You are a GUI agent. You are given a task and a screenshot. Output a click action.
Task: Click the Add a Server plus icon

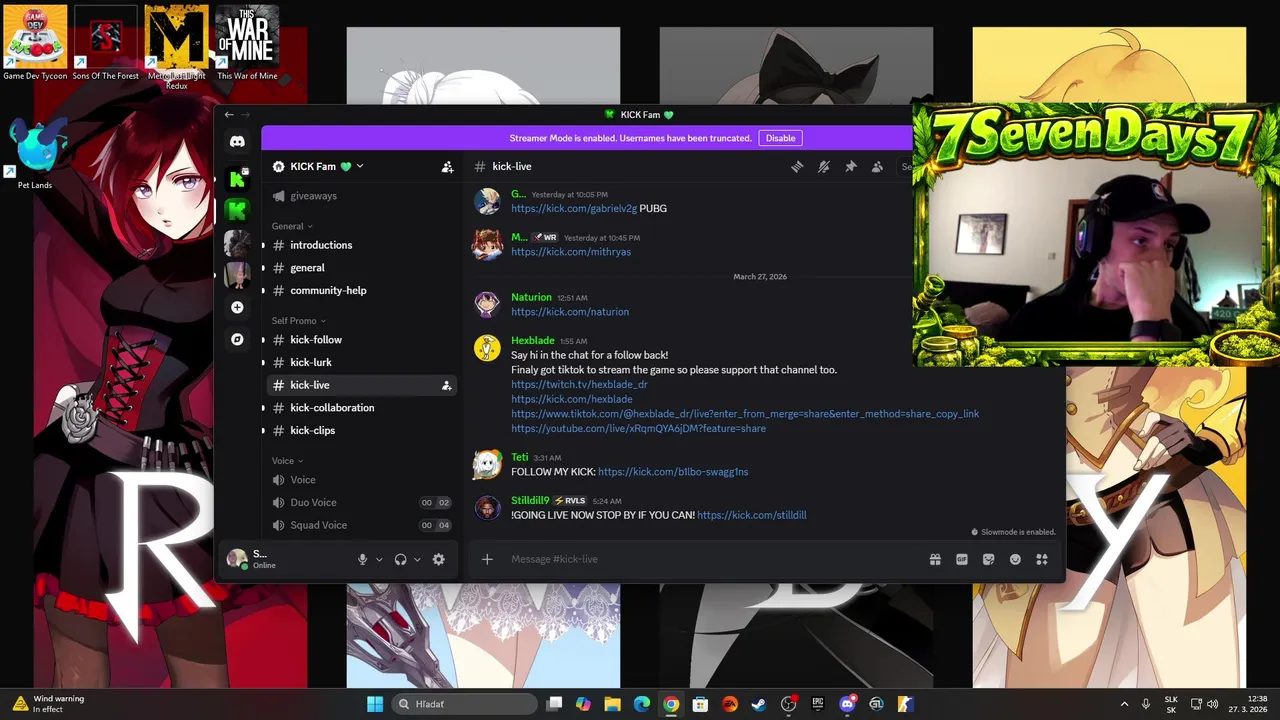click(x=237, y=307)
